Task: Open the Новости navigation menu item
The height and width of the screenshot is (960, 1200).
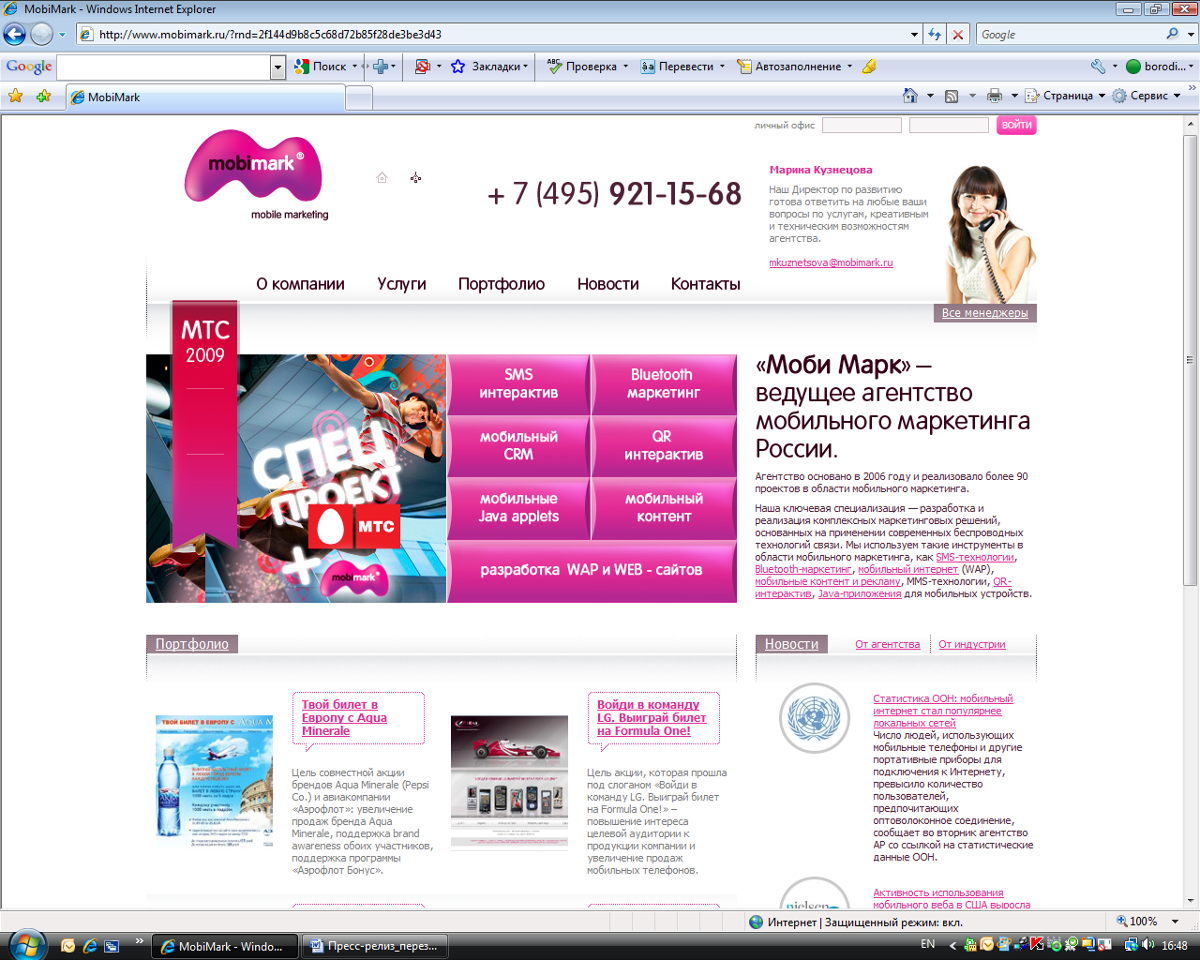Action: 608,284
